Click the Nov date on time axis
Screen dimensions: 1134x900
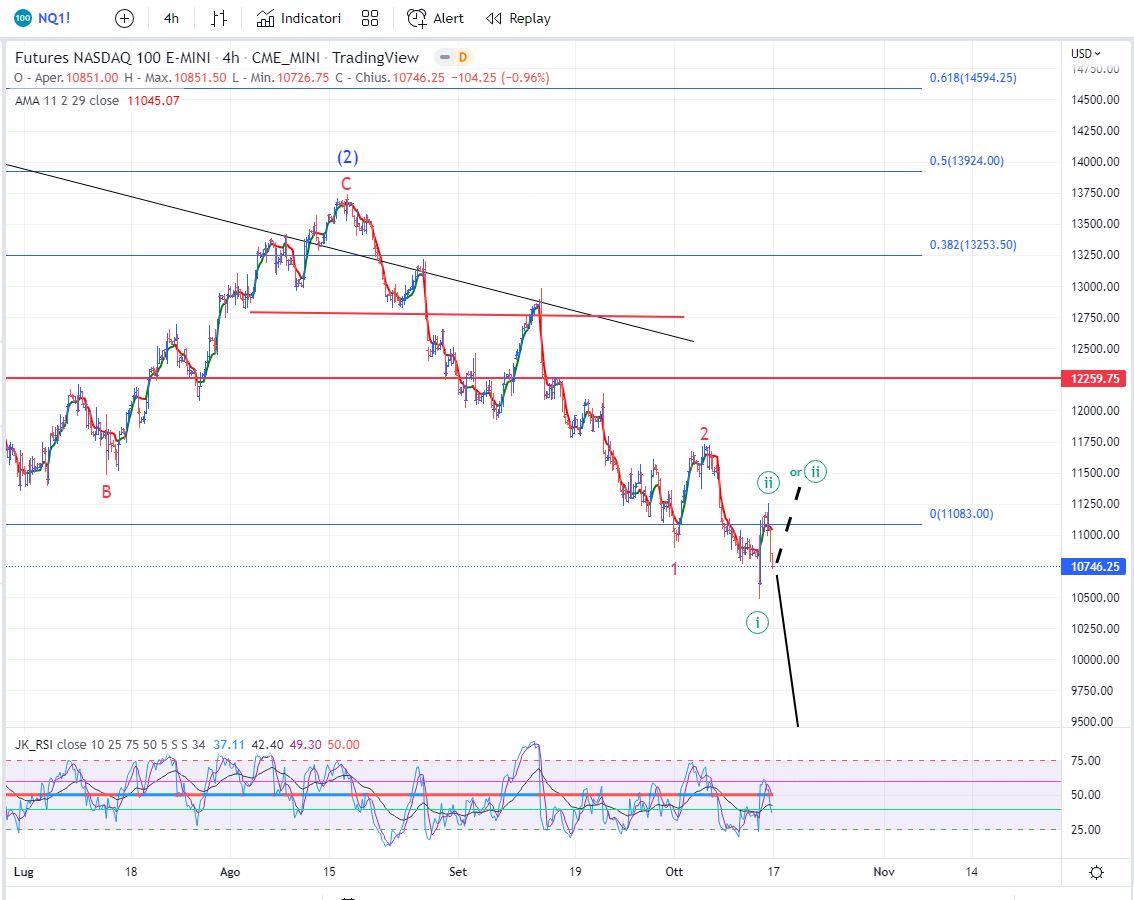tap(884, 872)
